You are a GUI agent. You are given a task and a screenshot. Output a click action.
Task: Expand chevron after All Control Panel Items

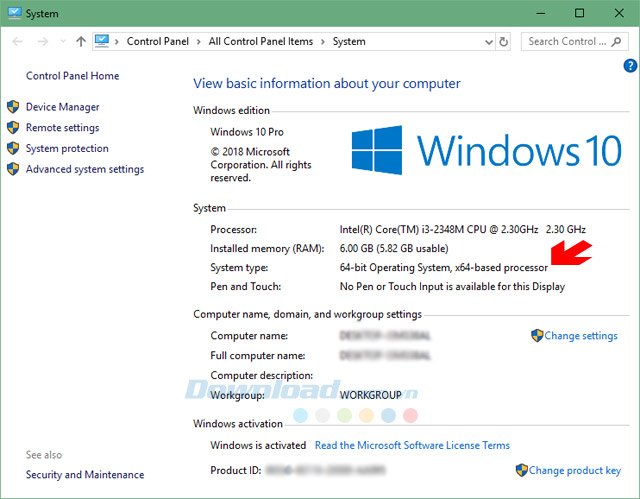click(323, 42)
